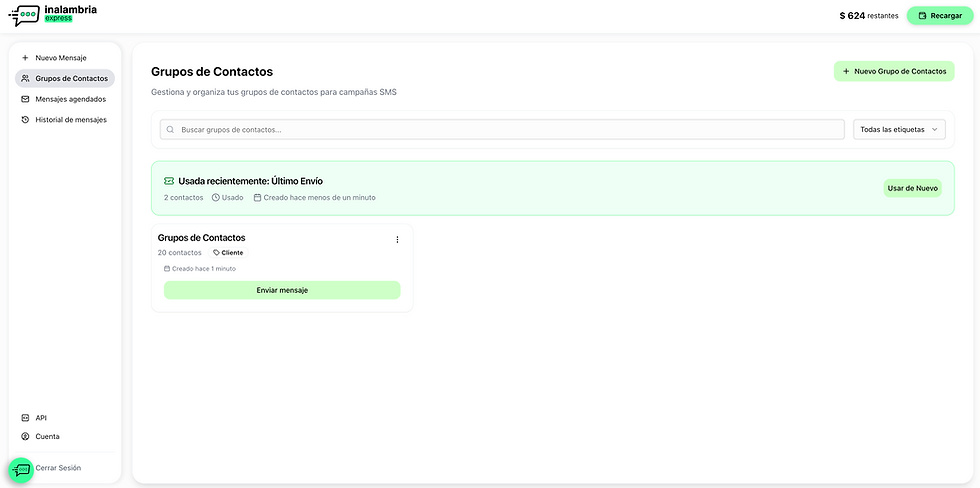Click Enviar mensaje on the group card

tap(282, 290)
